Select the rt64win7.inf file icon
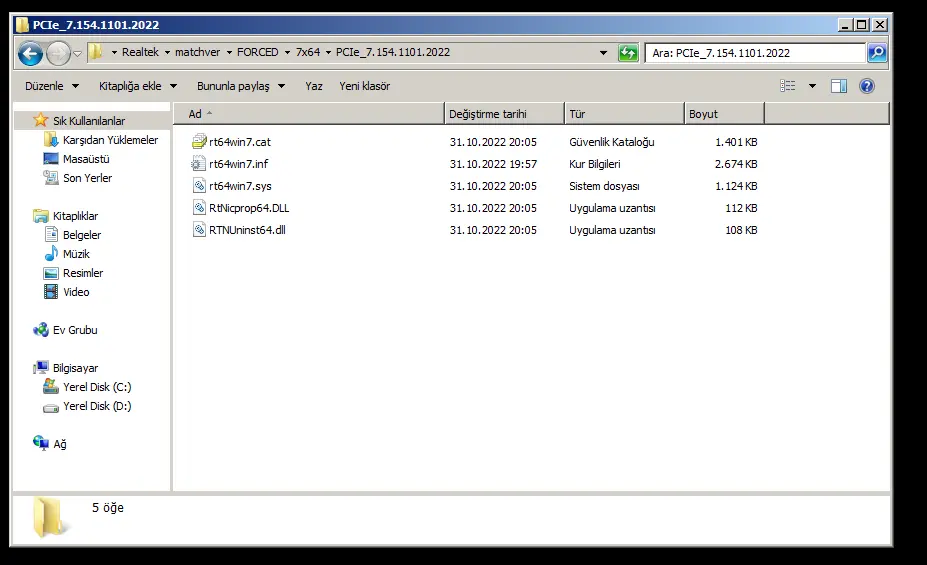 (199, 164)
